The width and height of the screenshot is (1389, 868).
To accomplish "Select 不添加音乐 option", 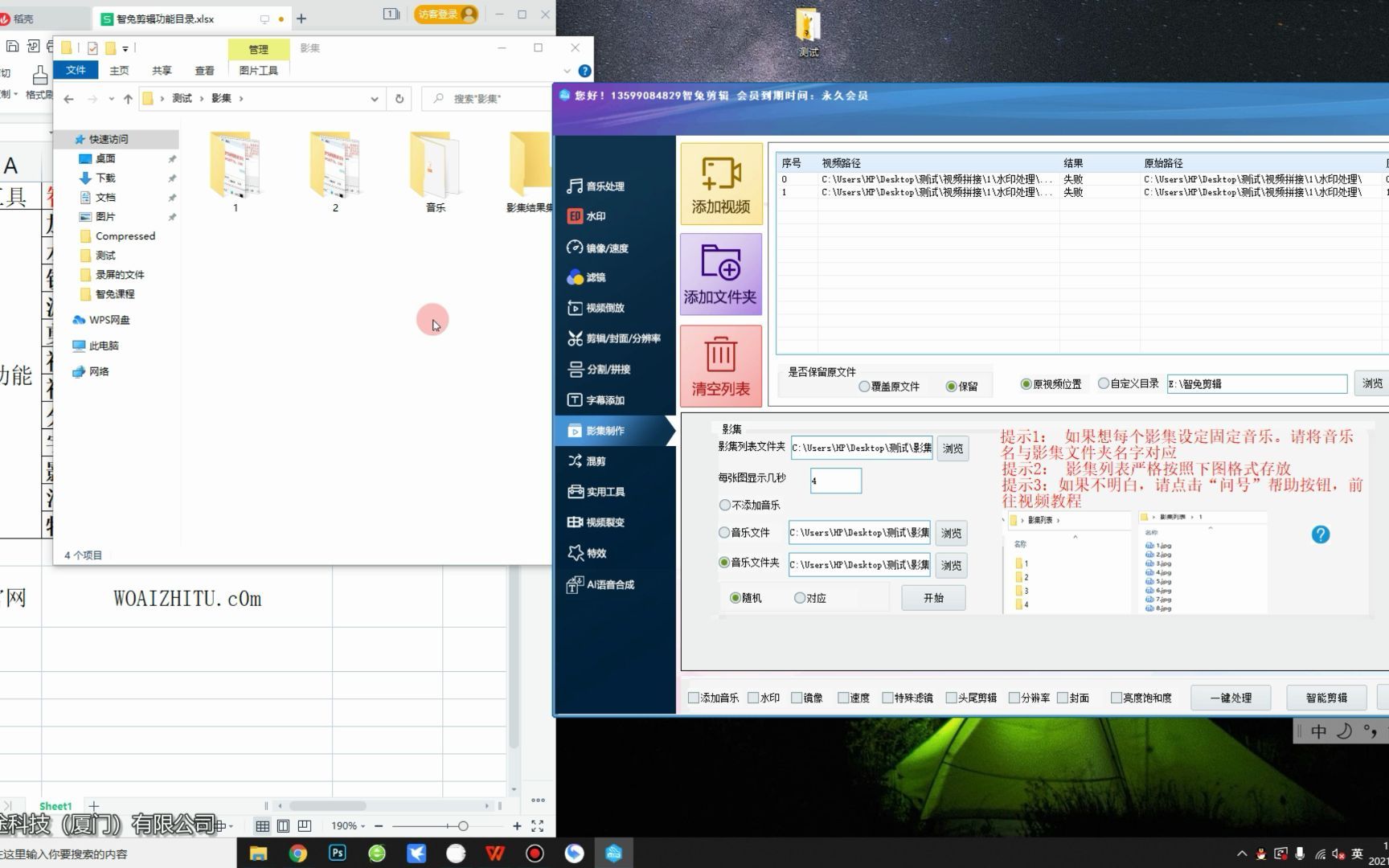I will (x=749, y=506).
